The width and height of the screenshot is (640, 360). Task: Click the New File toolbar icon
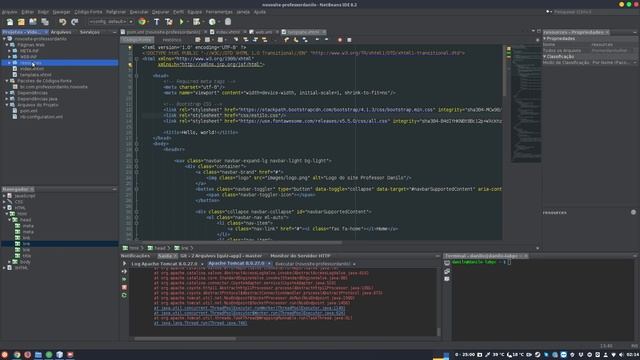(x=9, y=22)
